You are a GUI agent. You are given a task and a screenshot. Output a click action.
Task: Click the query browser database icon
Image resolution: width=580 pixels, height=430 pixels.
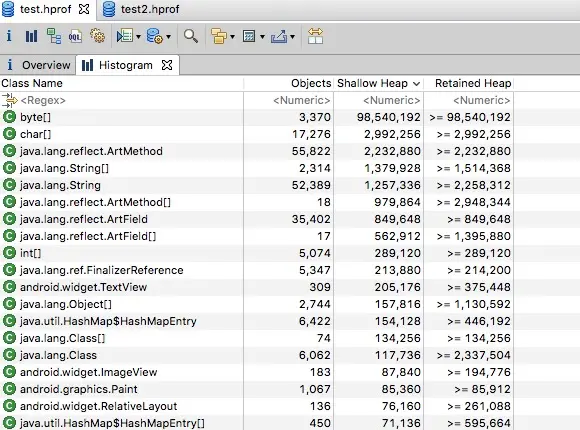(155, 36)
